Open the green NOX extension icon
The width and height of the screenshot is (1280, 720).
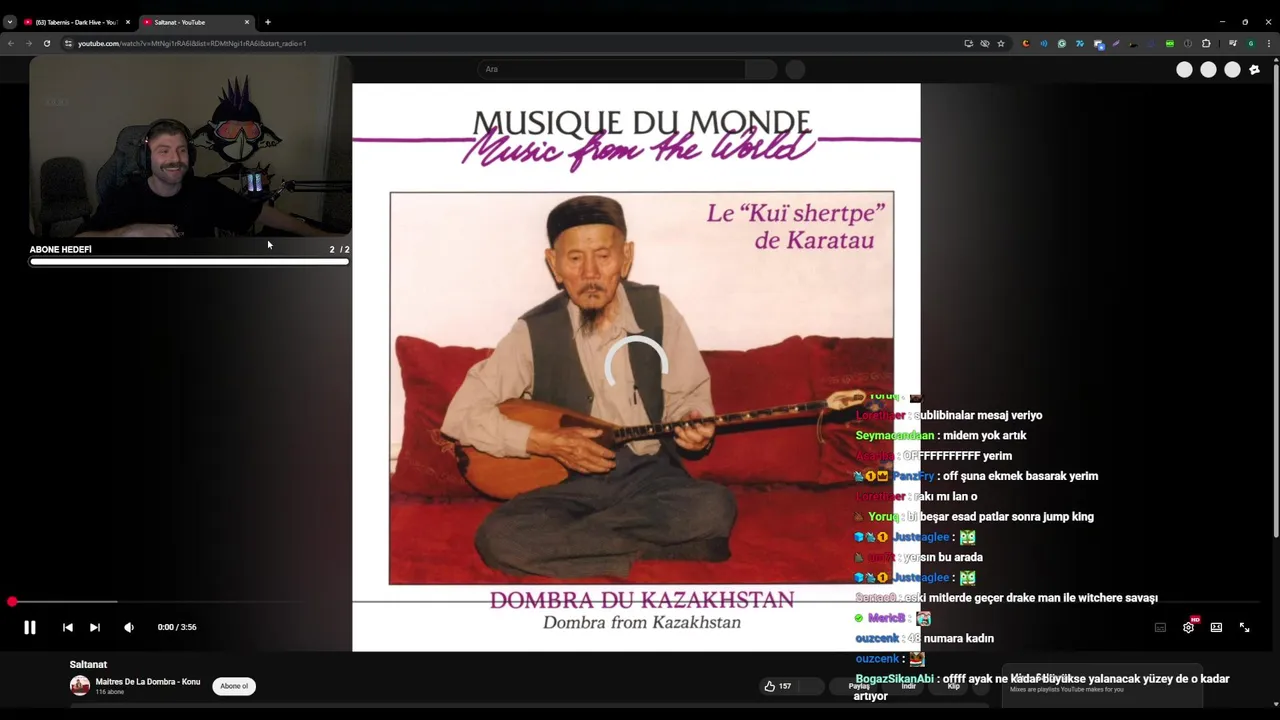[1170, 43]
